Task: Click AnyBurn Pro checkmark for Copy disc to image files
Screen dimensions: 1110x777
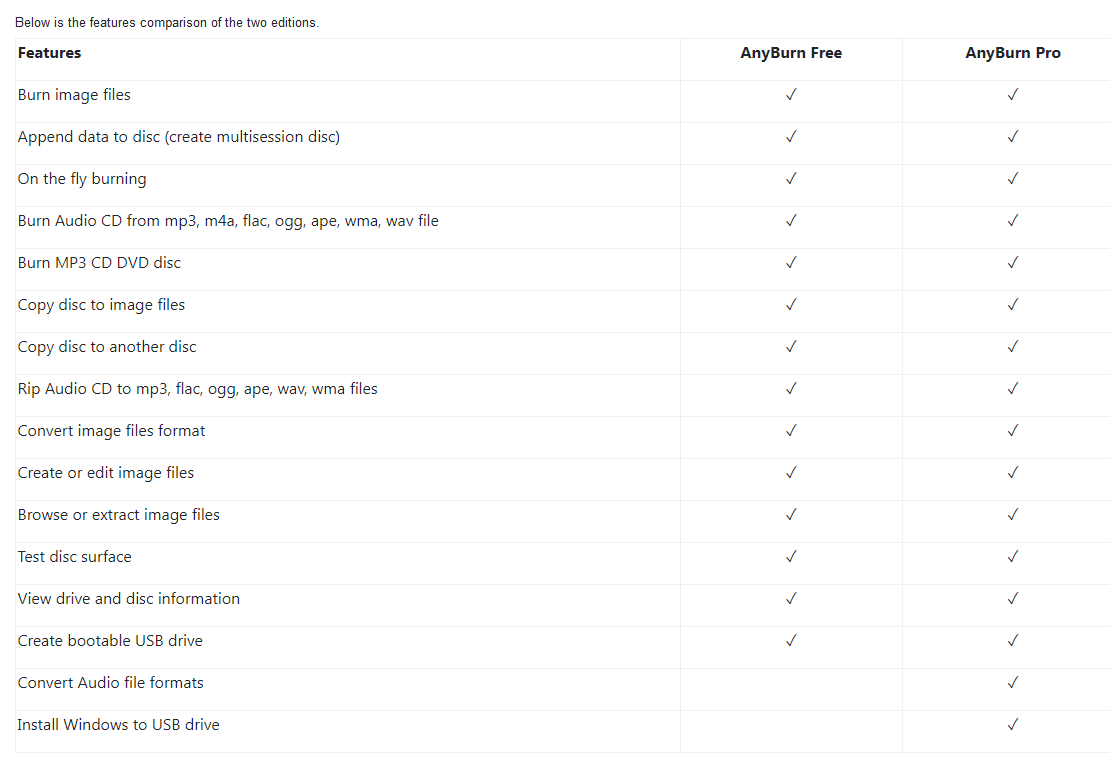Action: 1013,305
